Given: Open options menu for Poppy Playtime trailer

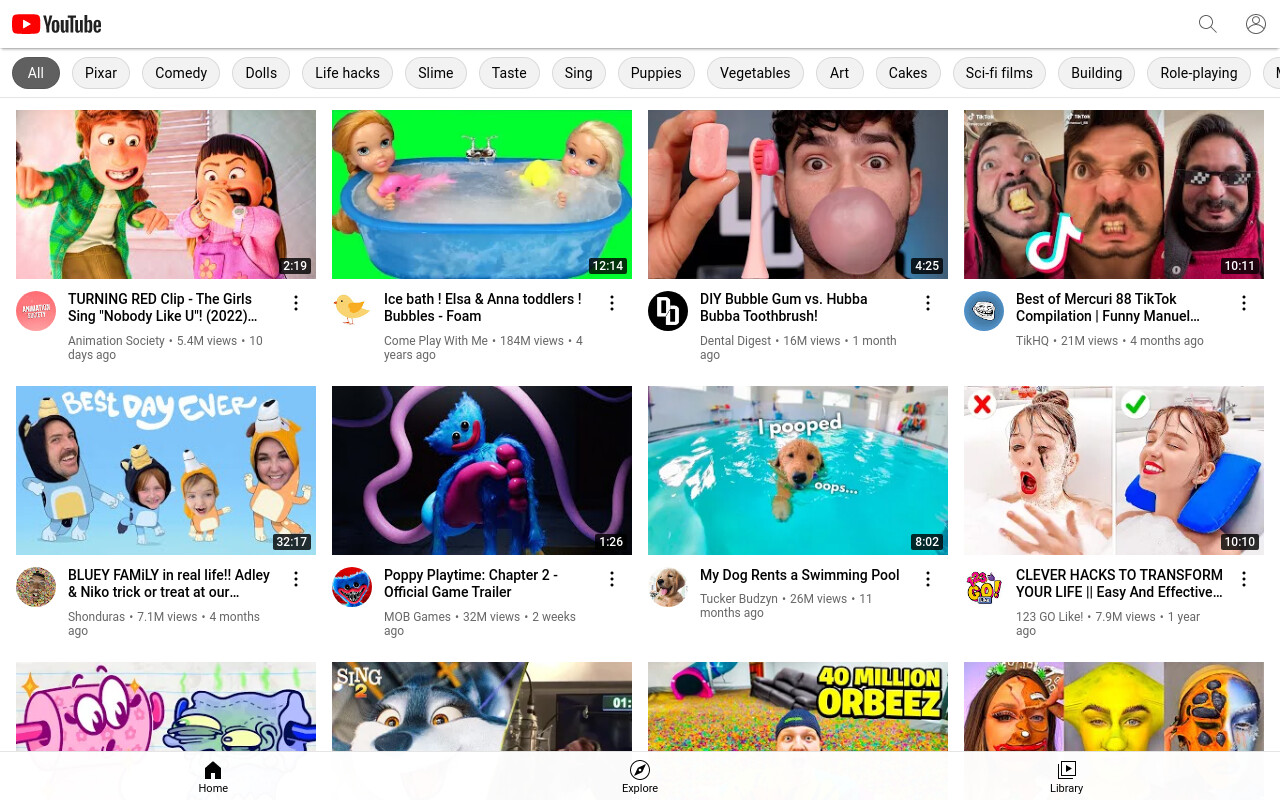Looking at the screenshot, I should pos(612,579).
